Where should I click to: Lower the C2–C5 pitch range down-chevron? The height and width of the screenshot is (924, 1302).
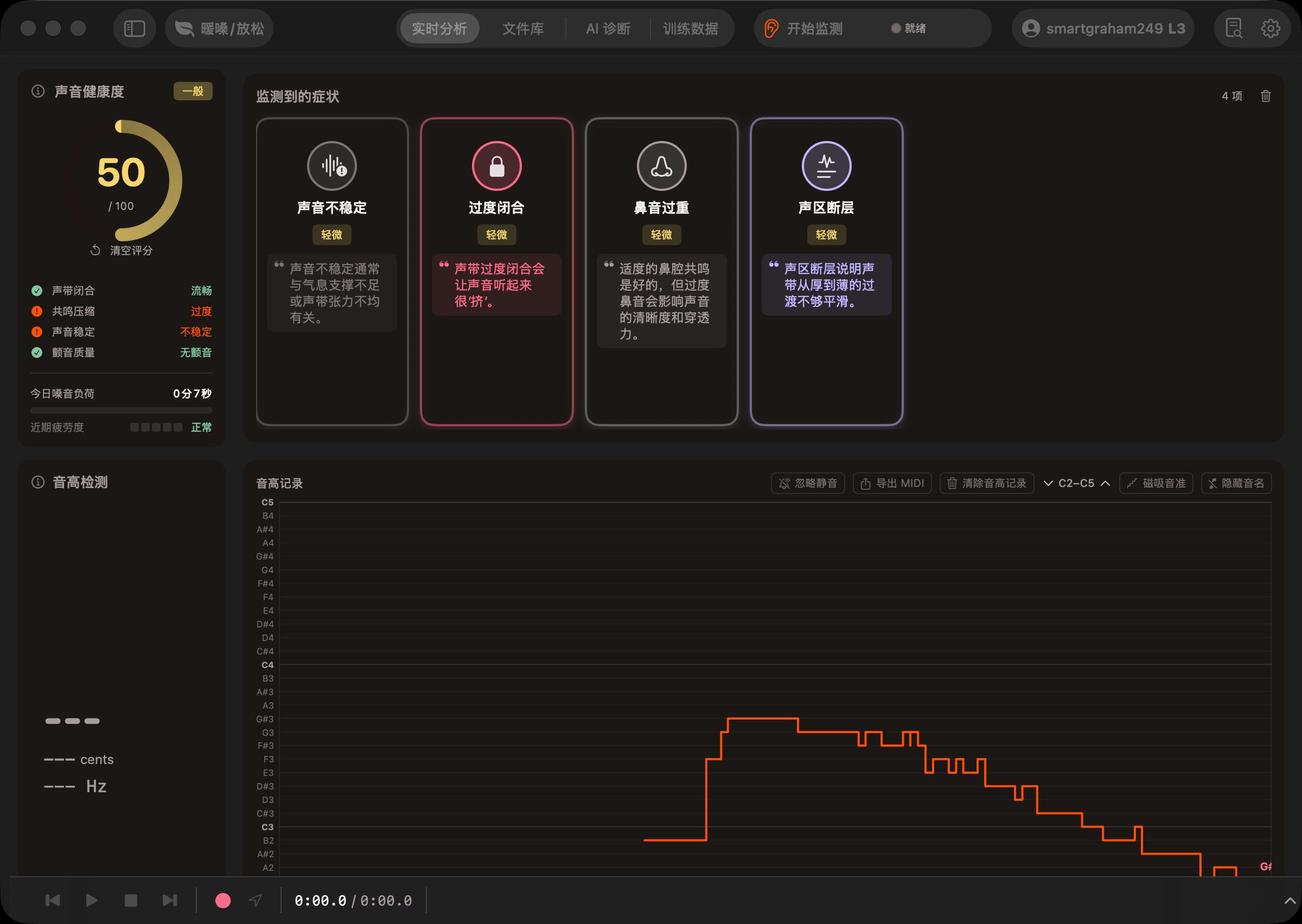click(x=1048, y=483)
